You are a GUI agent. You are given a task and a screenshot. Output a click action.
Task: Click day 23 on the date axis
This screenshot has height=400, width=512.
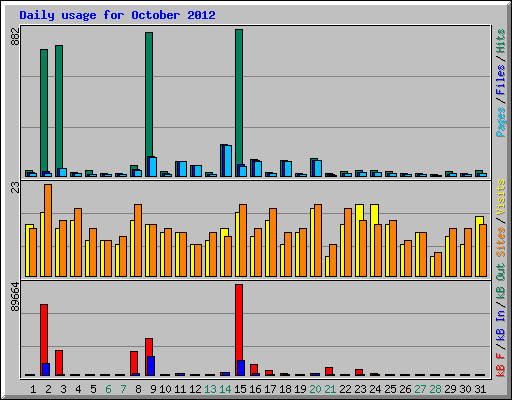pos(360,389)
